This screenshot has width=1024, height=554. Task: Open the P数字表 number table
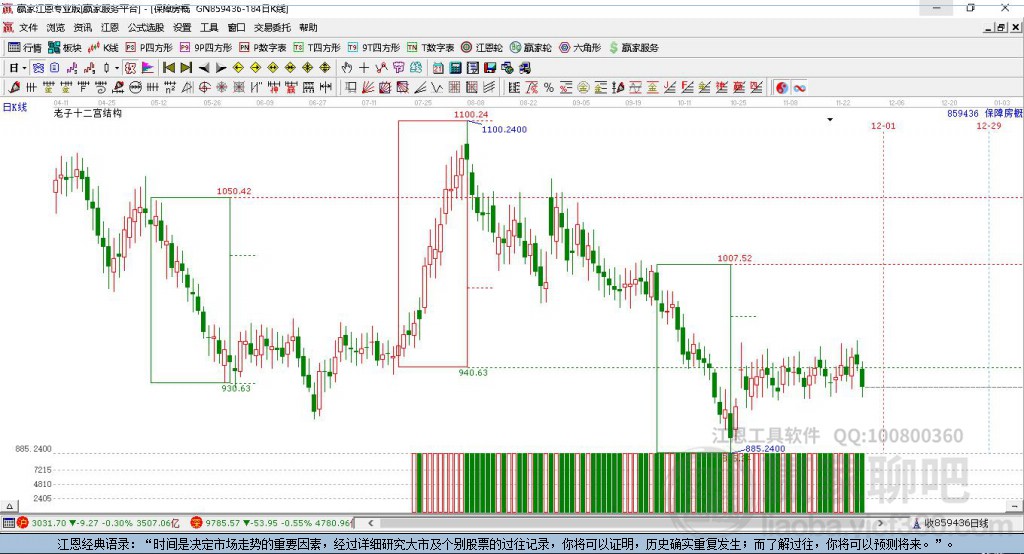263,48
